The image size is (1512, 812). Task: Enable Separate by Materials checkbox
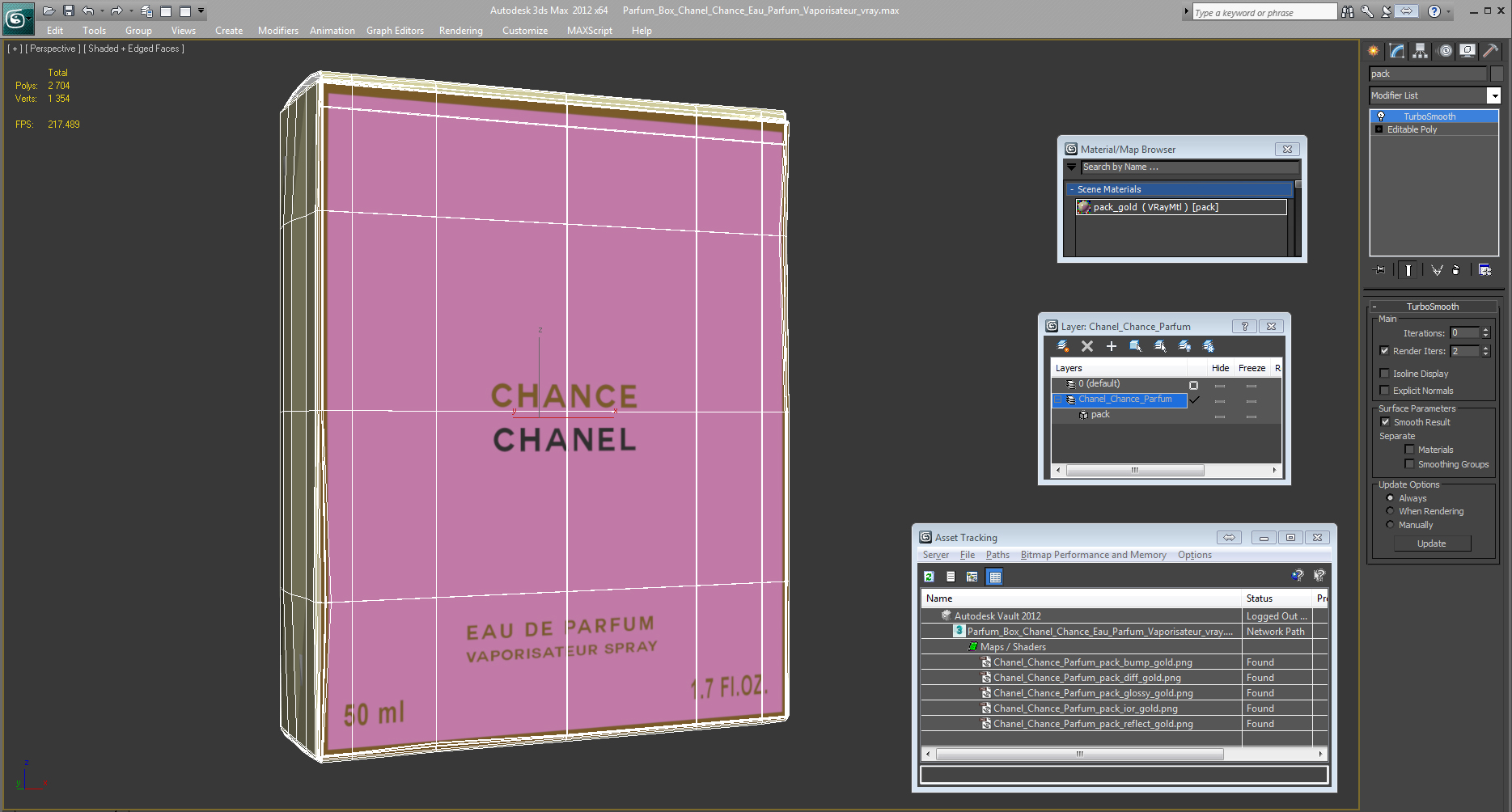point(1409,450)
